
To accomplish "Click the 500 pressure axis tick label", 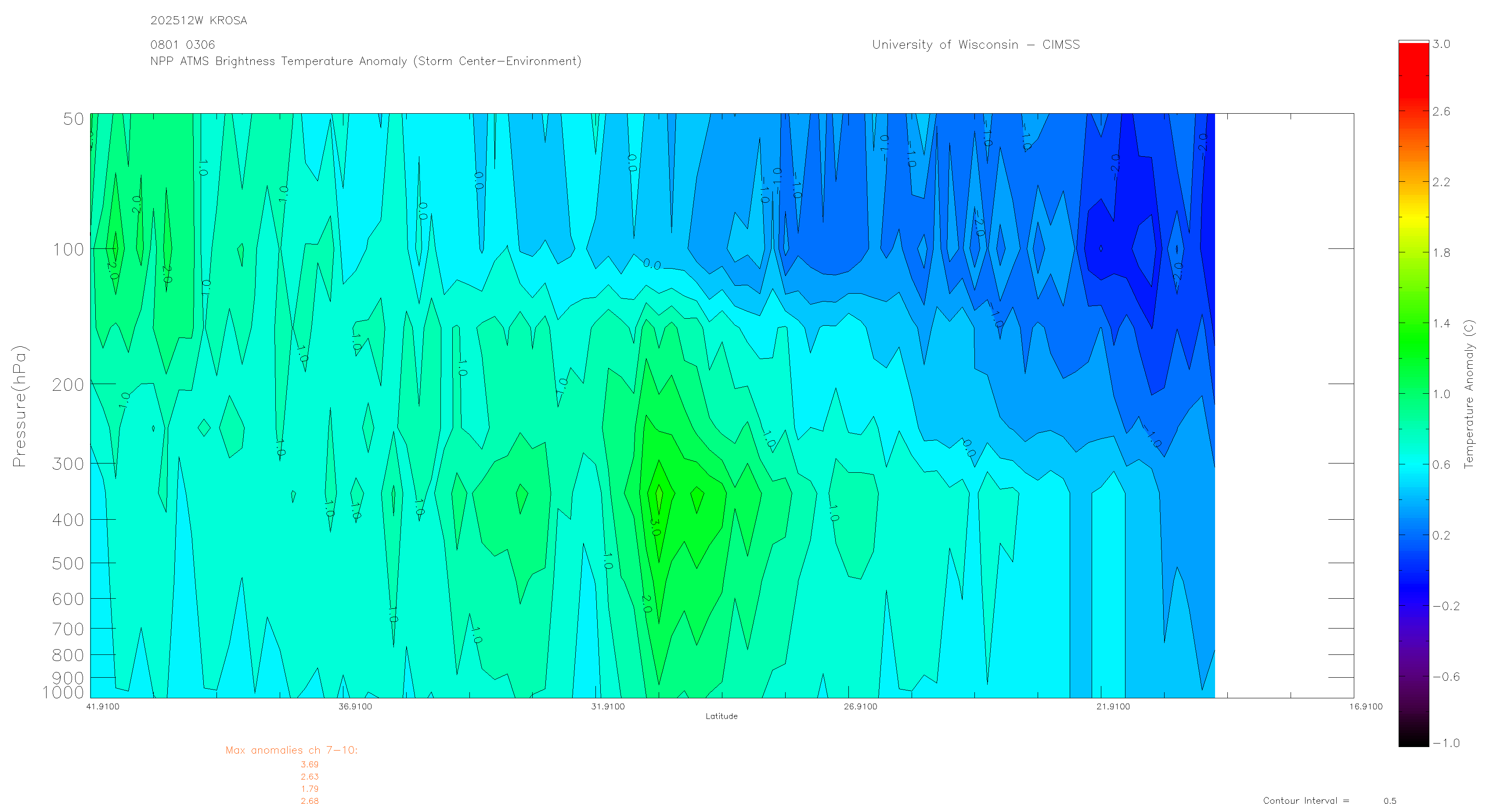I will point(69,563).
